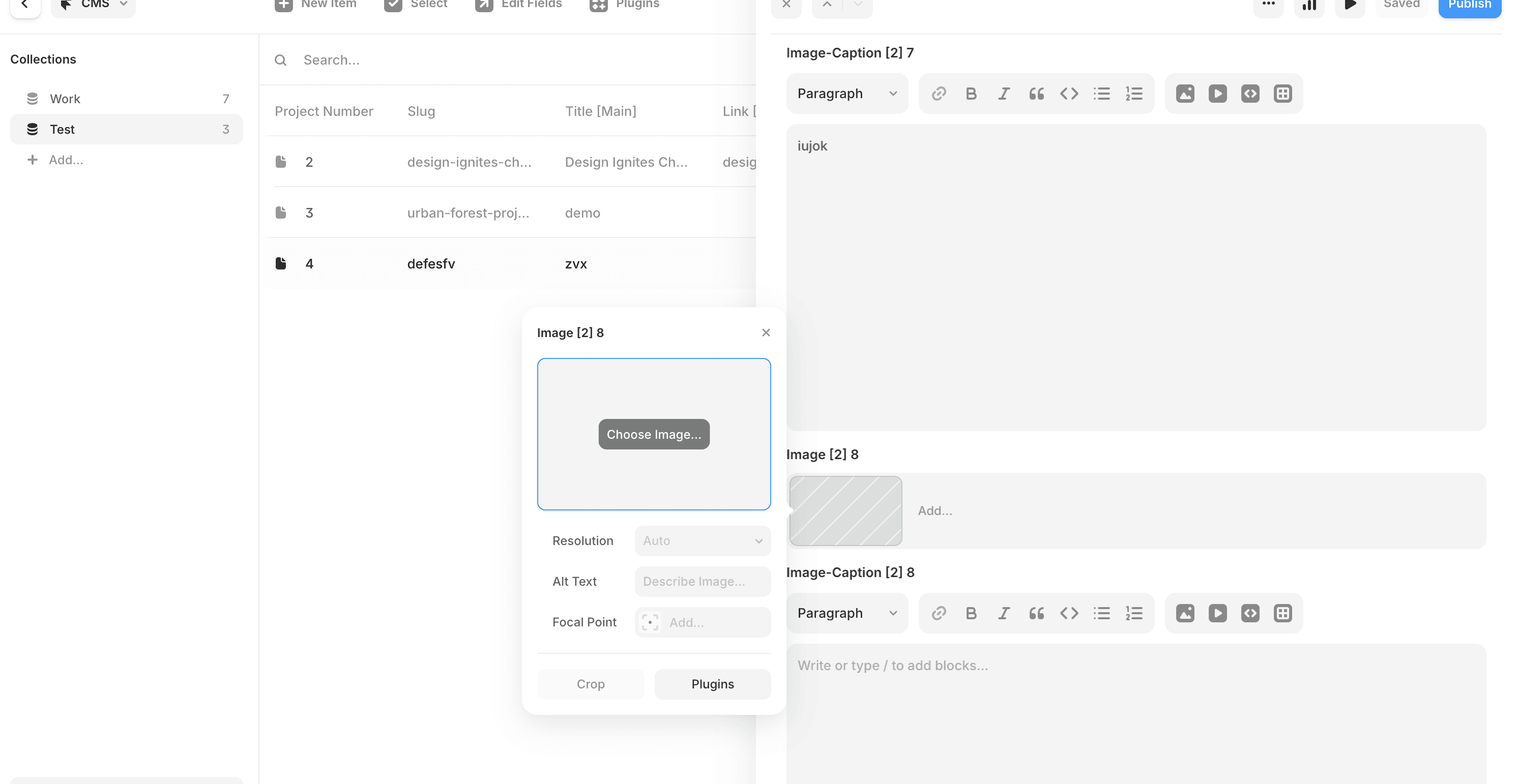
Task: Click the Alt Text Describe Image field
Action: (x=702, y=582)
